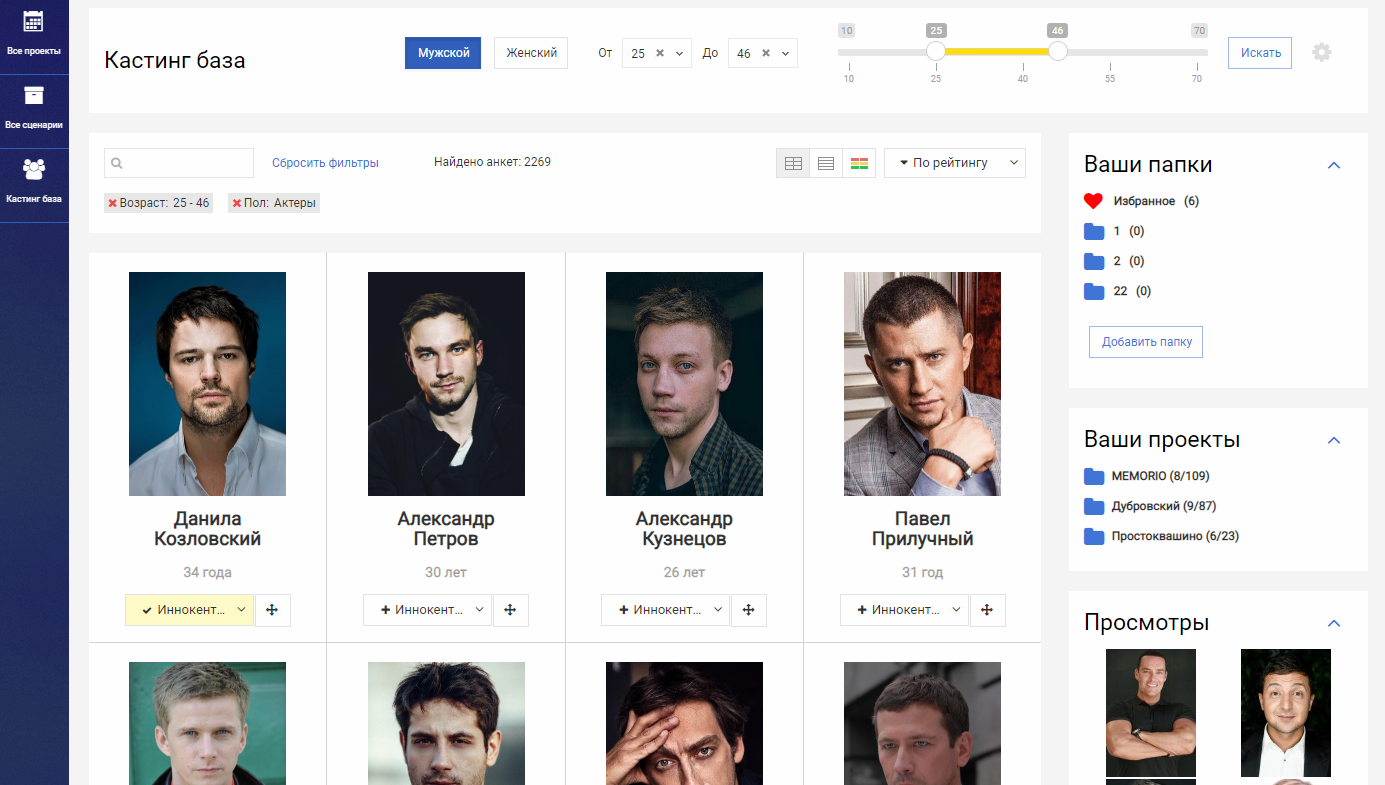
Task: Remove the Пол: Актеры filter tag
Action: point(236,203)
